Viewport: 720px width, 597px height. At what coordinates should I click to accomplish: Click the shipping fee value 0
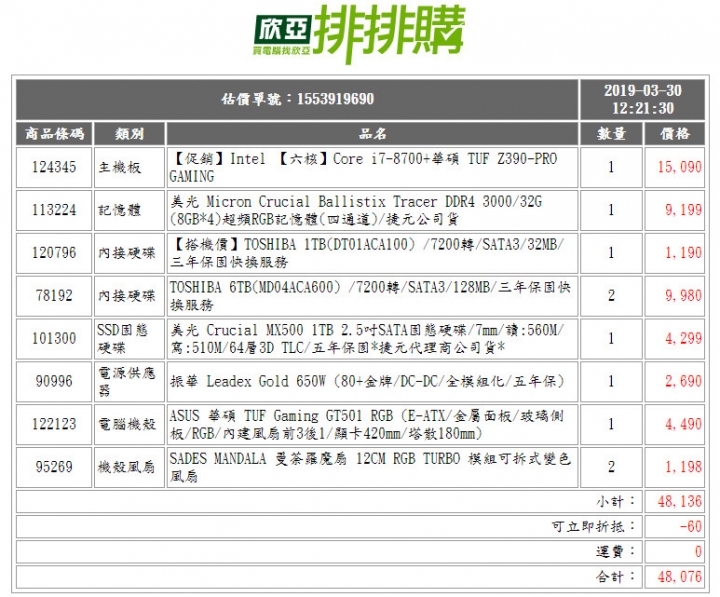698,551
